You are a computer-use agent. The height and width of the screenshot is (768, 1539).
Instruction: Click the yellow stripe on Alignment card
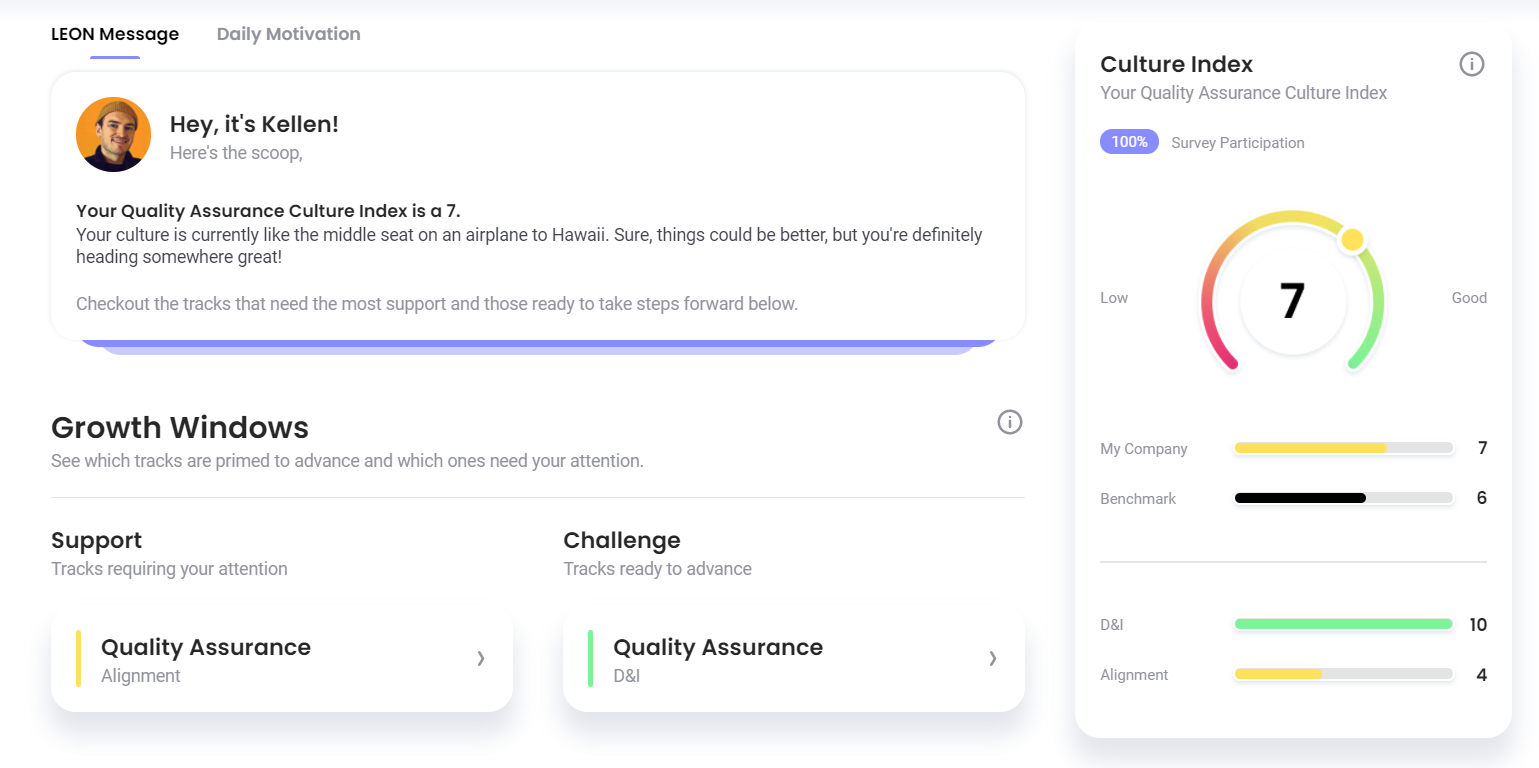pyautogui.click(x=78, y=659)
